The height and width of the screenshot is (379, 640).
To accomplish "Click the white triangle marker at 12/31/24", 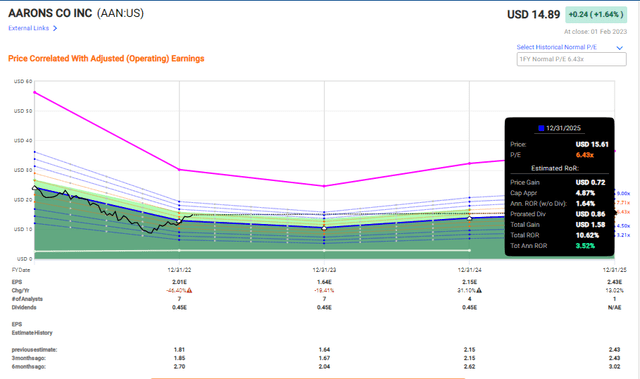I will (469, 219).
